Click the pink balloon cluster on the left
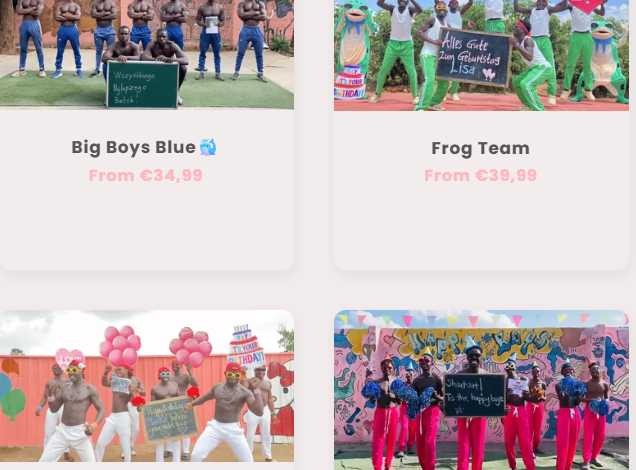Viewport: 636px width, 470px height. (x=120, y=346)
